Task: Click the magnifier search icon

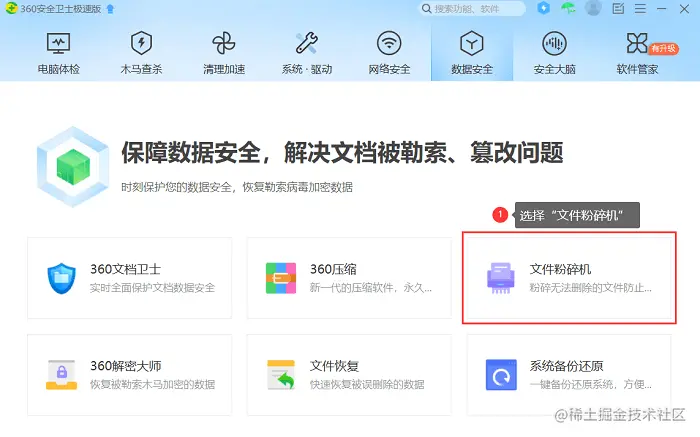Action: tap(426, 8)
